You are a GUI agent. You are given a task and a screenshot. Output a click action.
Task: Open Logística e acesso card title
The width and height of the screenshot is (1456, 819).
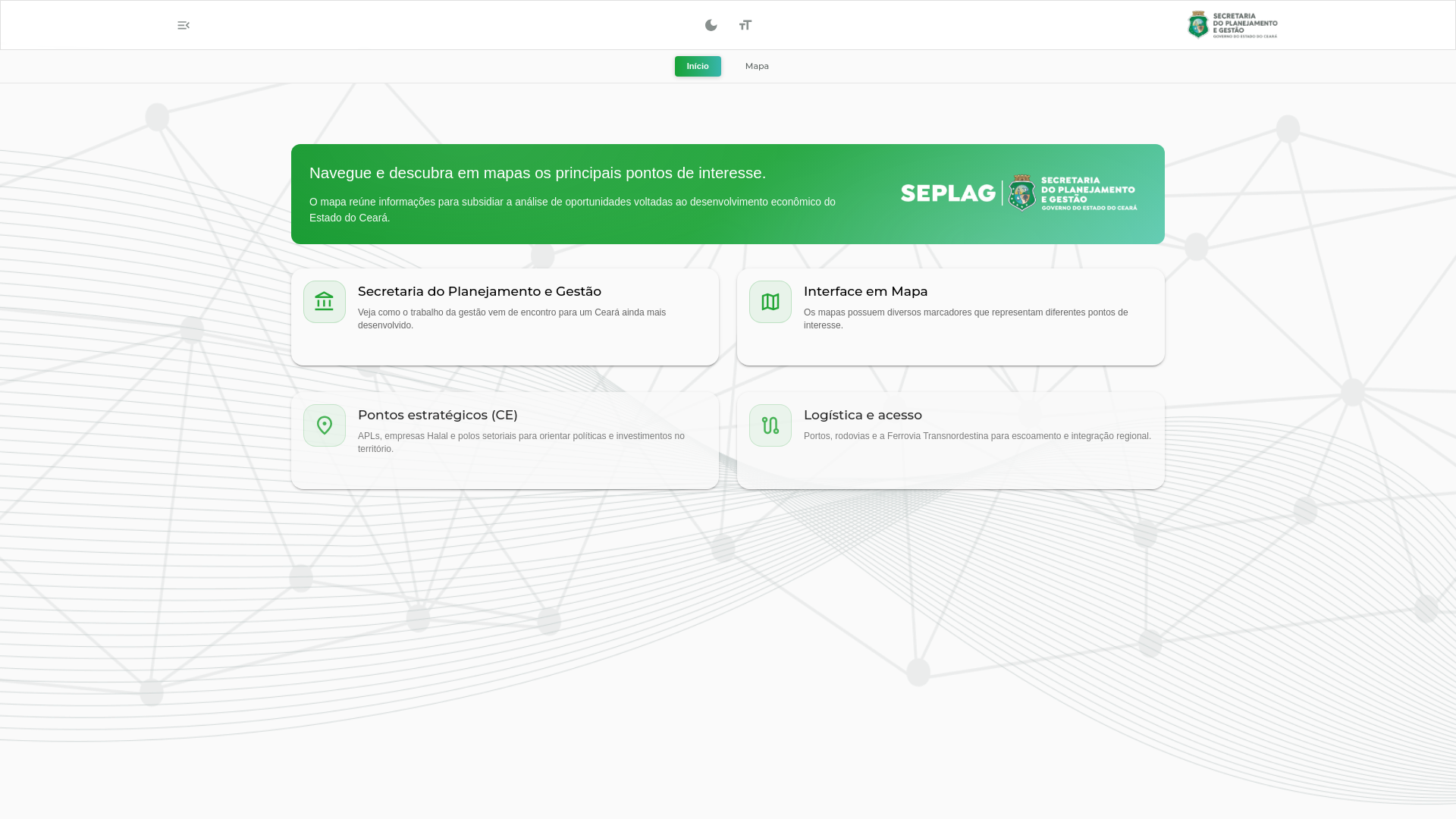tap(863, 415)
